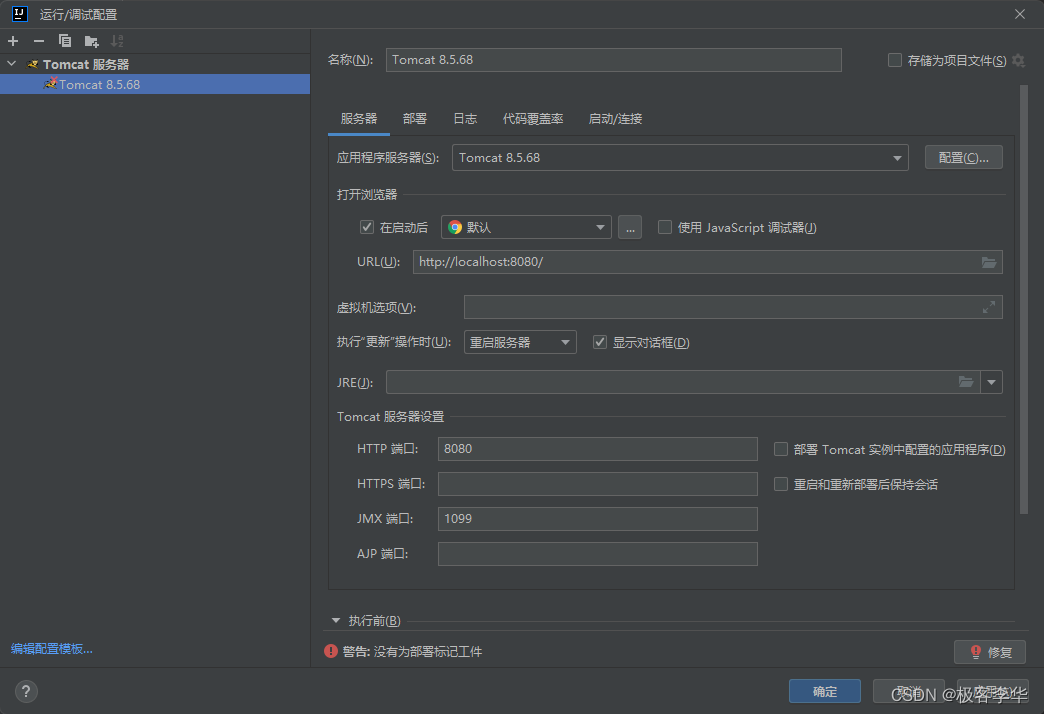Switch to the Server tab
The image size is (1044, 714).
[359, 119]
